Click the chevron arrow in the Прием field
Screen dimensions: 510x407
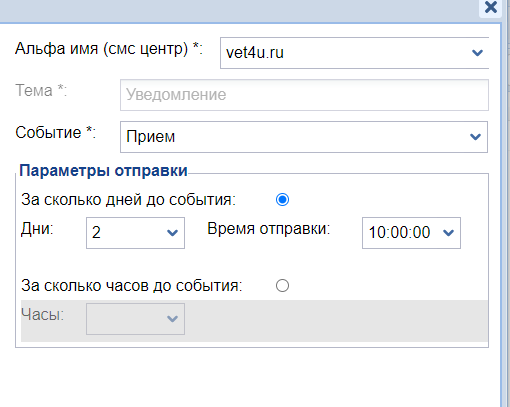[475, 137]
